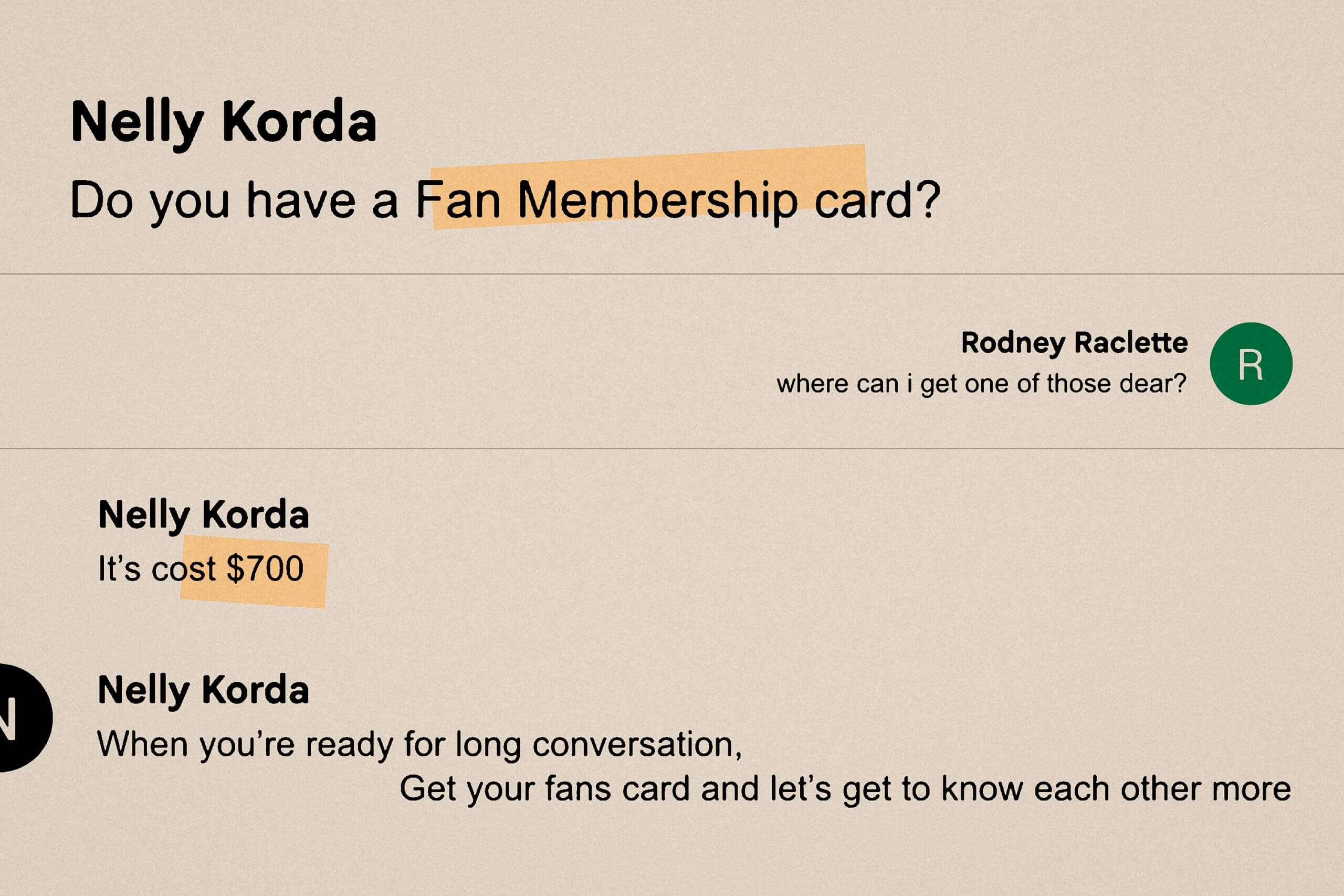
Task: Click Nelly Korda name beside N avatar
Action: click(x=203, y=690)
